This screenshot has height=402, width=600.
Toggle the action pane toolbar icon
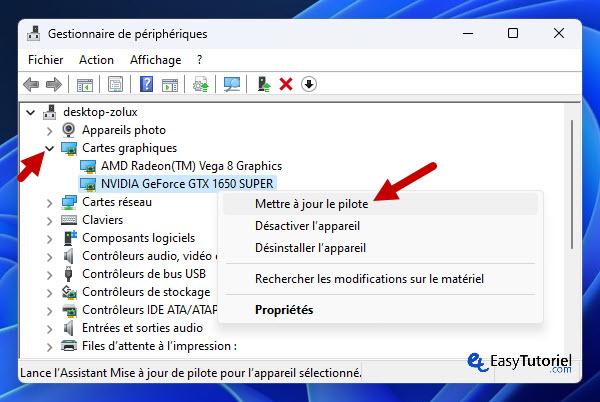tap(170, 85)
